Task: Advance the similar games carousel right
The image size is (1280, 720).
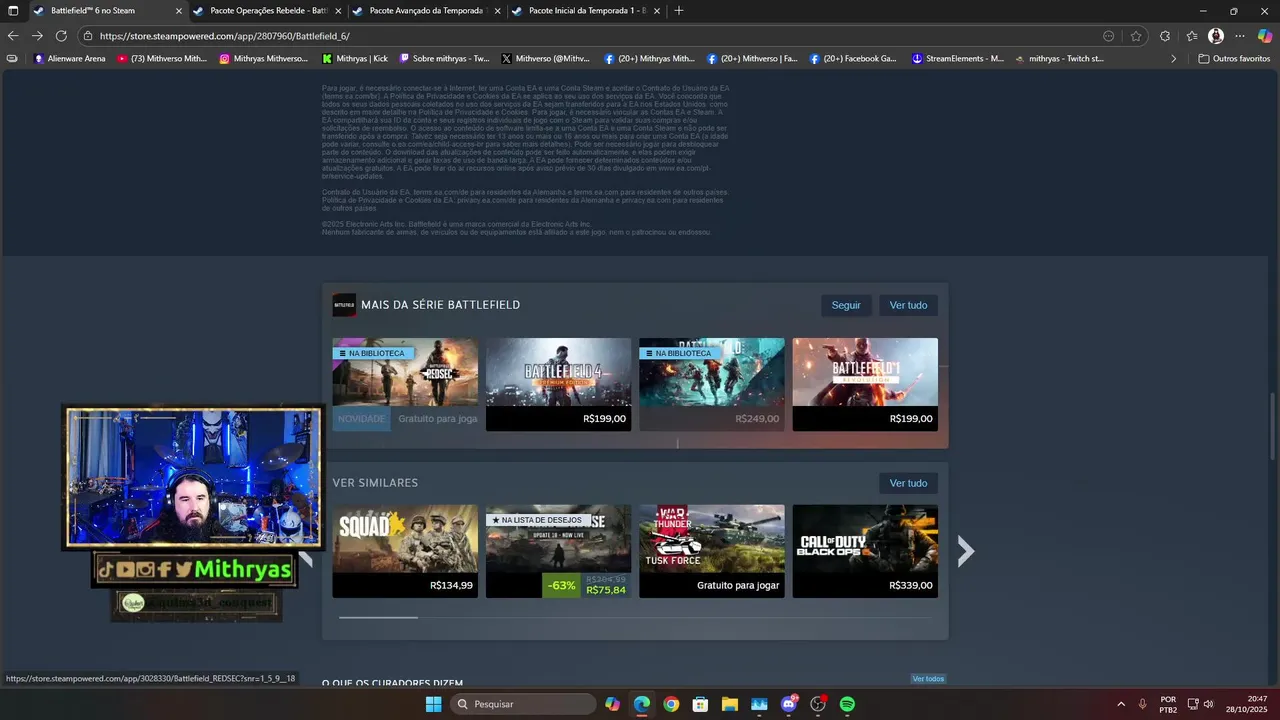Action: point(965,551)
